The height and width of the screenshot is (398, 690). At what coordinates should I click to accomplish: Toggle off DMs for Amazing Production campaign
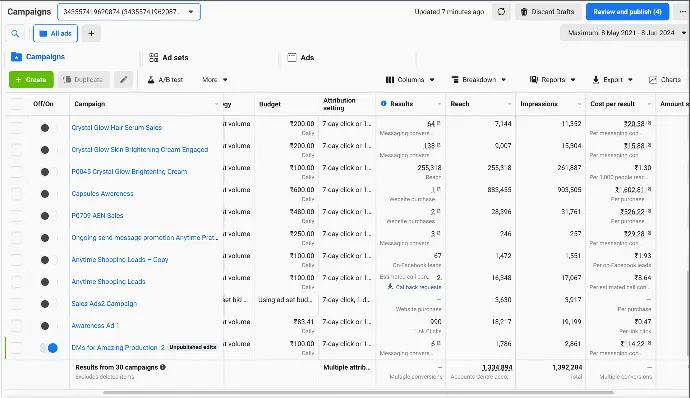tap(49, 348)
